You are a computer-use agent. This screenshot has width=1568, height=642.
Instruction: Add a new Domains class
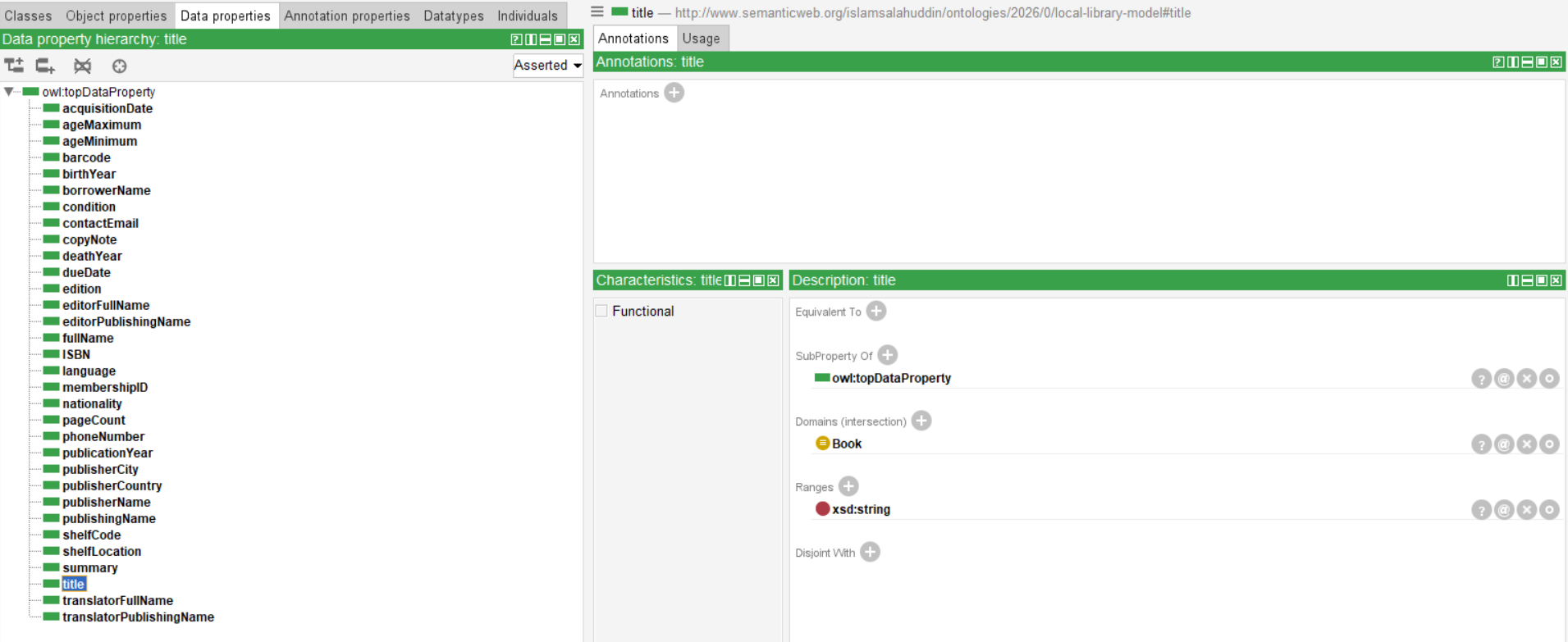[x=921, y=421]
